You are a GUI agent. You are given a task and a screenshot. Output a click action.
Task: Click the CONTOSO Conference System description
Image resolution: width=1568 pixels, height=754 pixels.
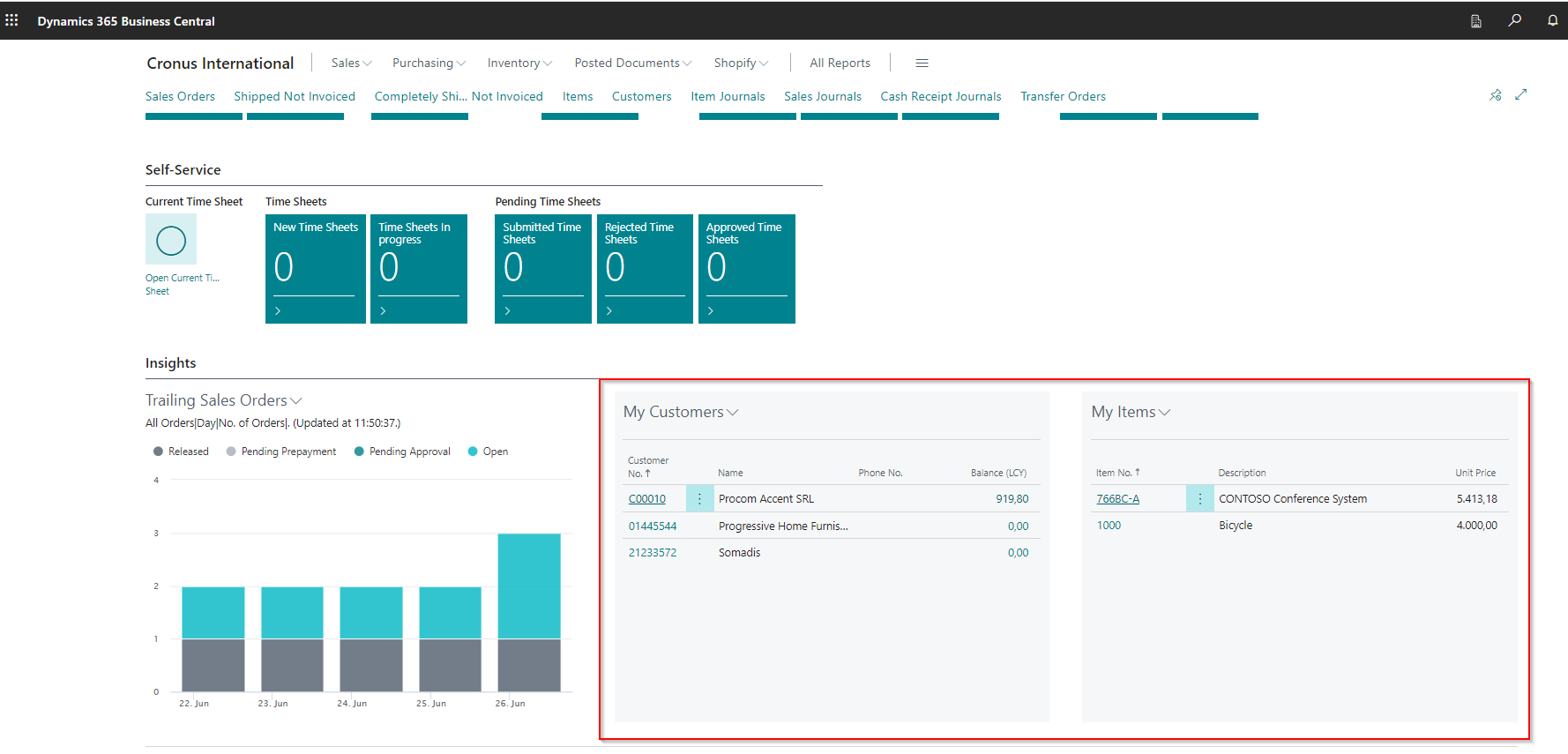(x=1293, y=499)
